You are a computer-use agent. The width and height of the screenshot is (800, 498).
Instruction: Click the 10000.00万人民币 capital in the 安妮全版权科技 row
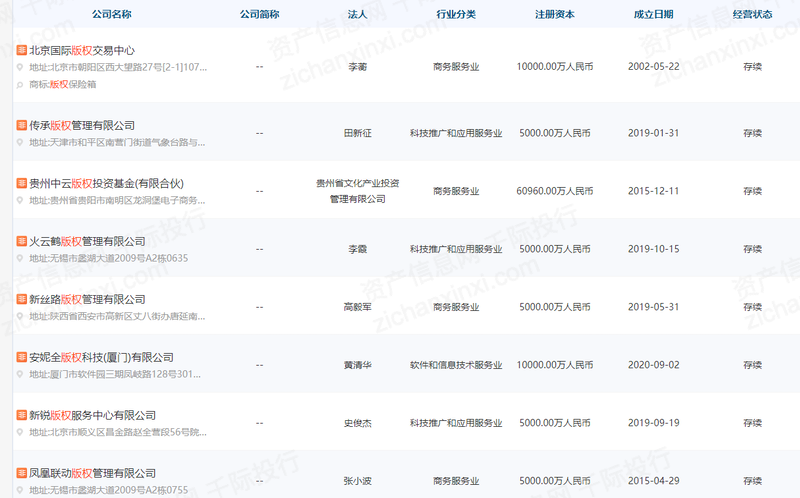coord(555,365)
